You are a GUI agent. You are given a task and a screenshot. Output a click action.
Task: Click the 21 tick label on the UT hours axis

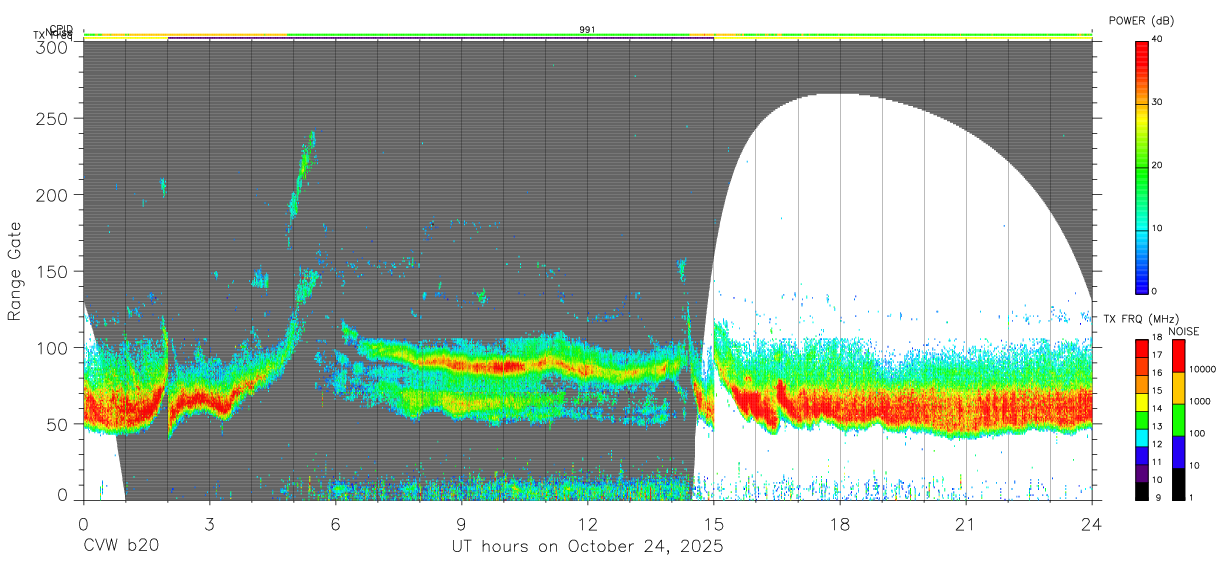[x=966, y=524]
